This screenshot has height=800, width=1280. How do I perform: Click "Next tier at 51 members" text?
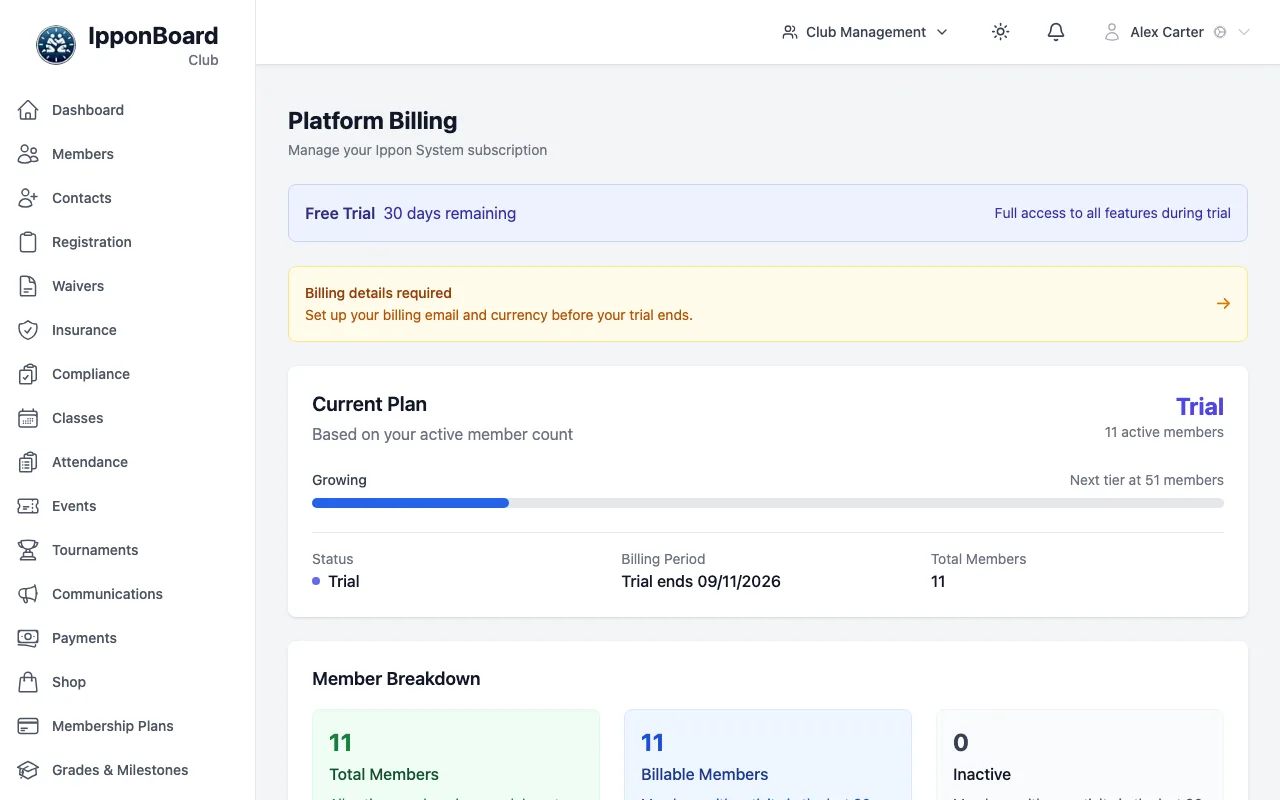point(1147,480)
